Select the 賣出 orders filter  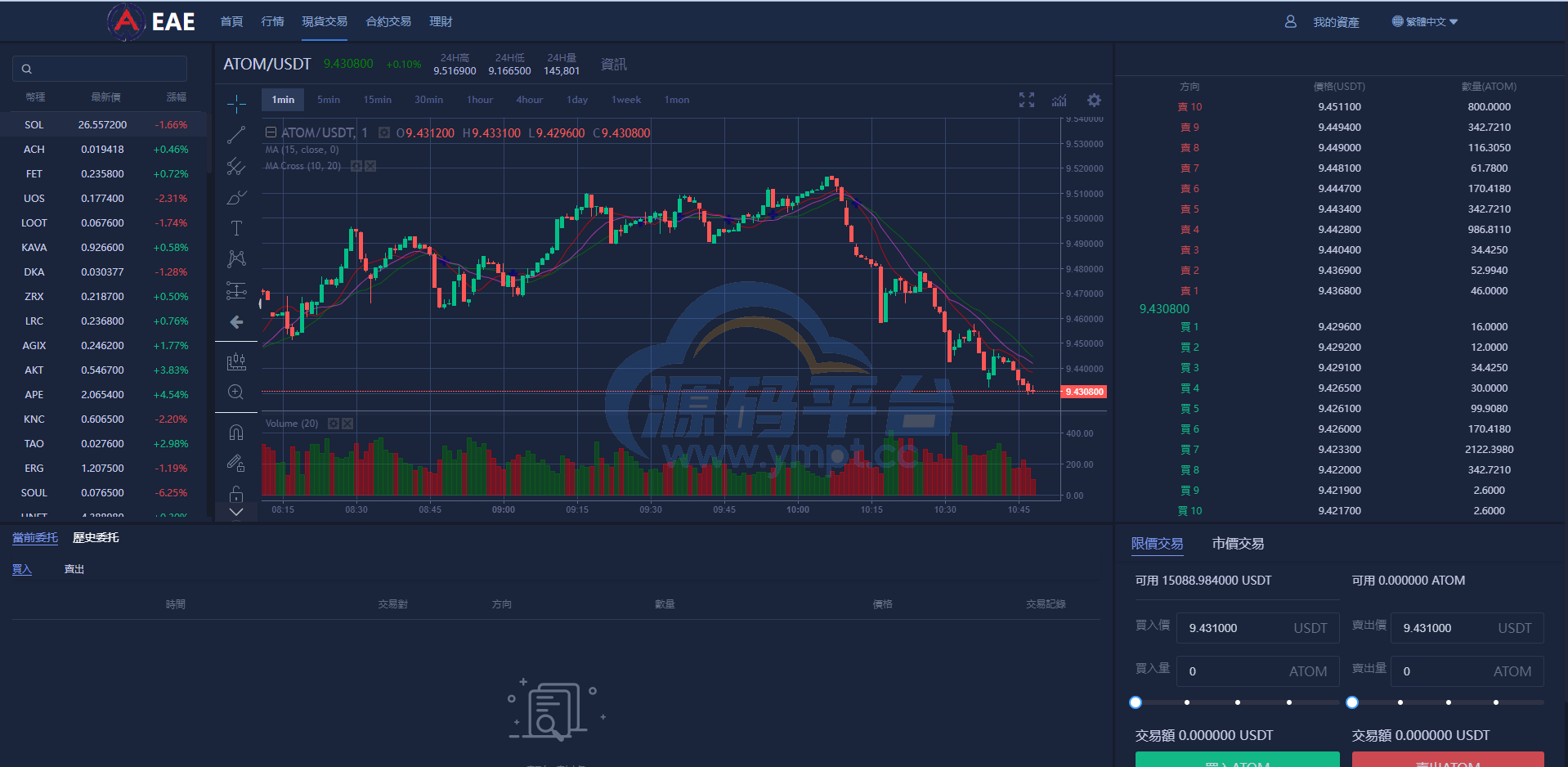tap(74, 569)
